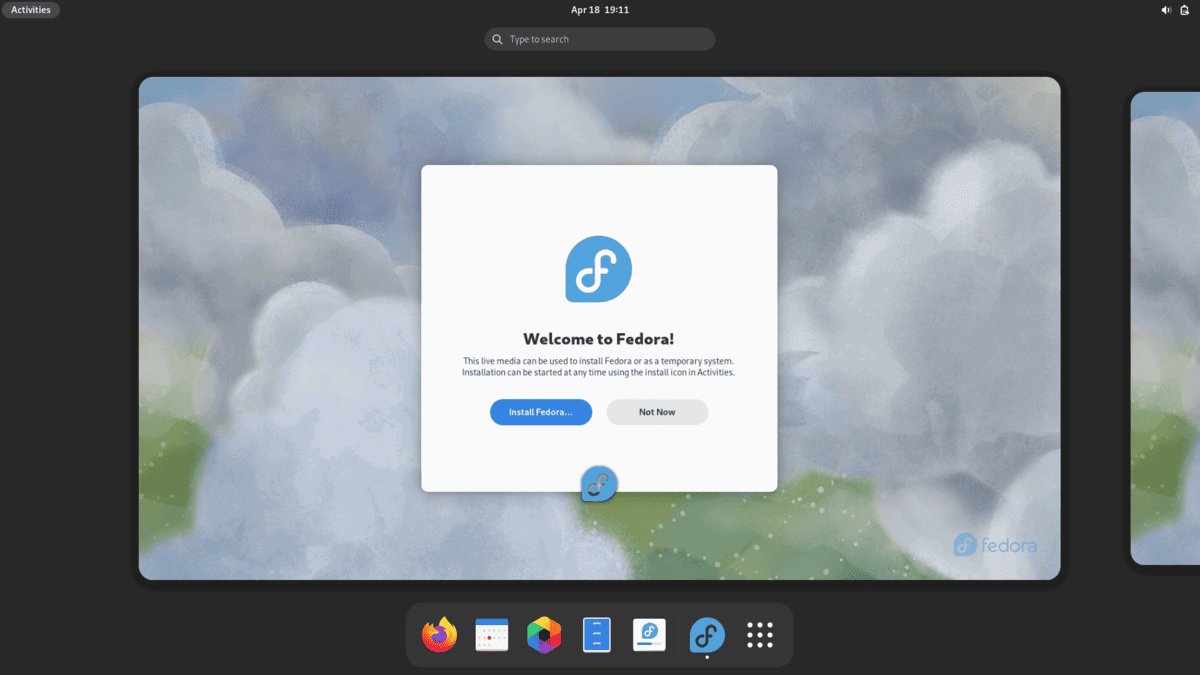Open the multicolored hexagon app in the dock
This screenshot has width=1200, height=675.
pyautogui.click(x=544, y=635)
